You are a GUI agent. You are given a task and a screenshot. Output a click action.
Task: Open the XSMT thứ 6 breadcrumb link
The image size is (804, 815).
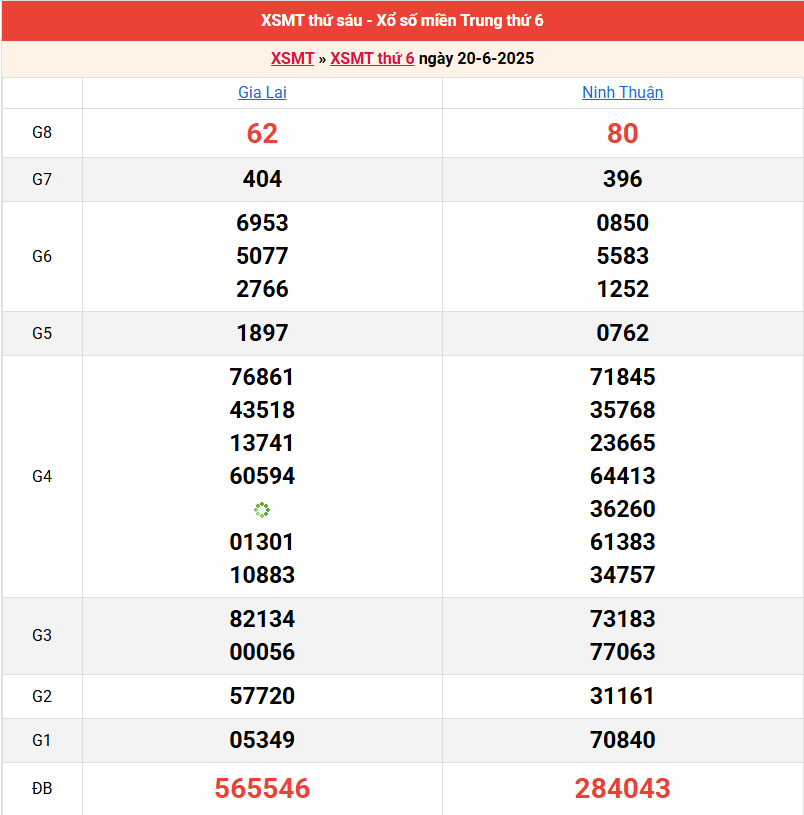[x=372, y=58]
